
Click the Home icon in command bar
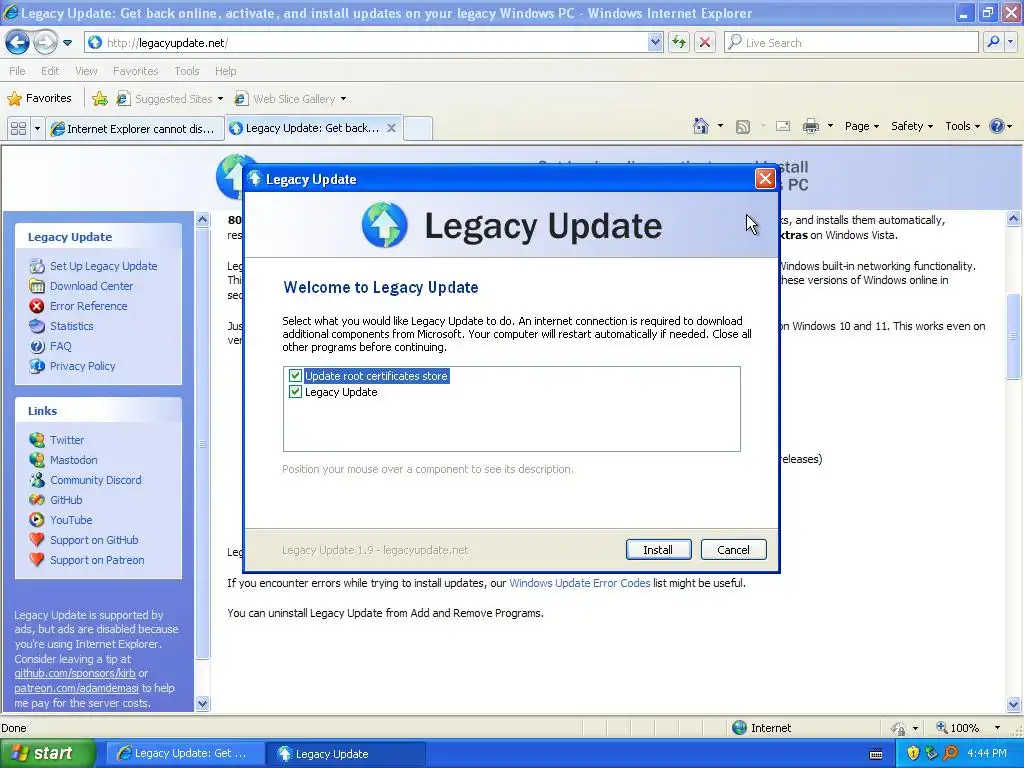(x=701, y=125)
